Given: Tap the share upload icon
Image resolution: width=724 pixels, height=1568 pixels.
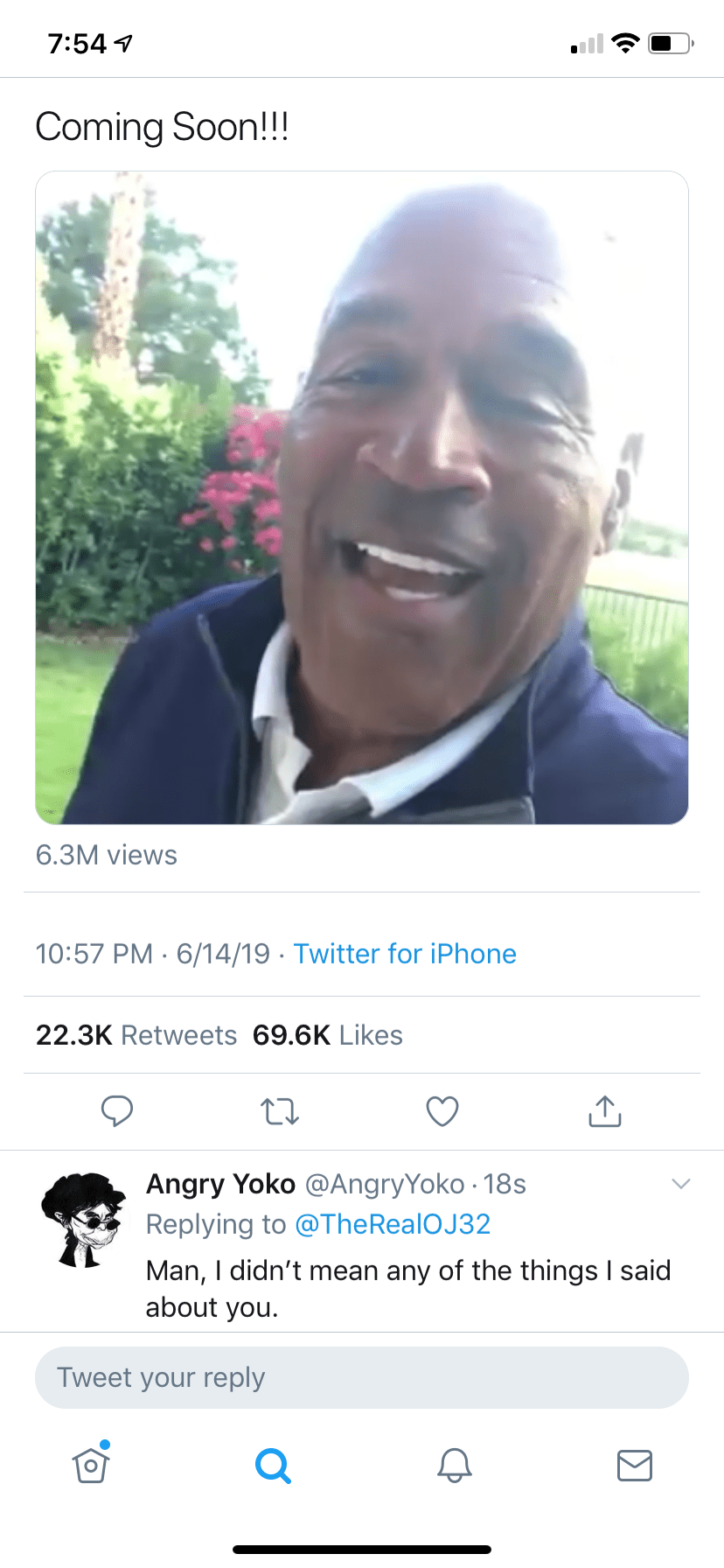Looking at the screenshot, I should [x=605, y=1111].
